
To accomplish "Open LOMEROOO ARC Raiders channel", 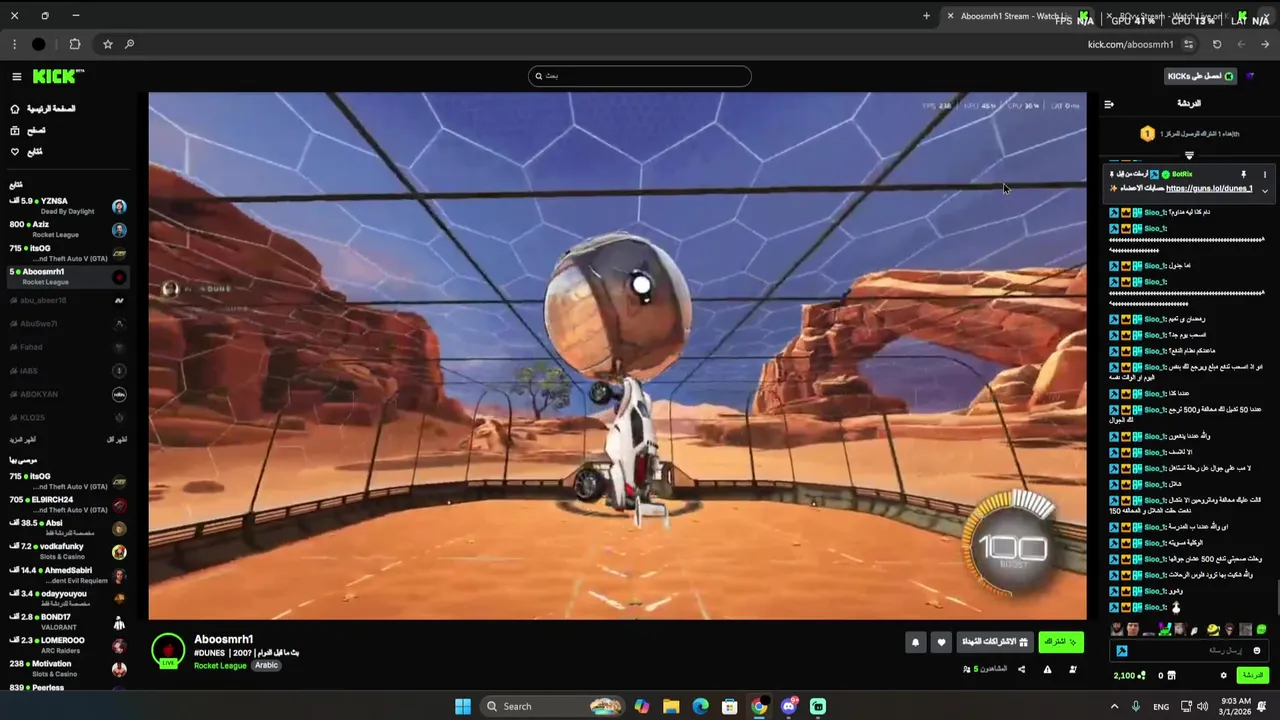I will 68,645.
